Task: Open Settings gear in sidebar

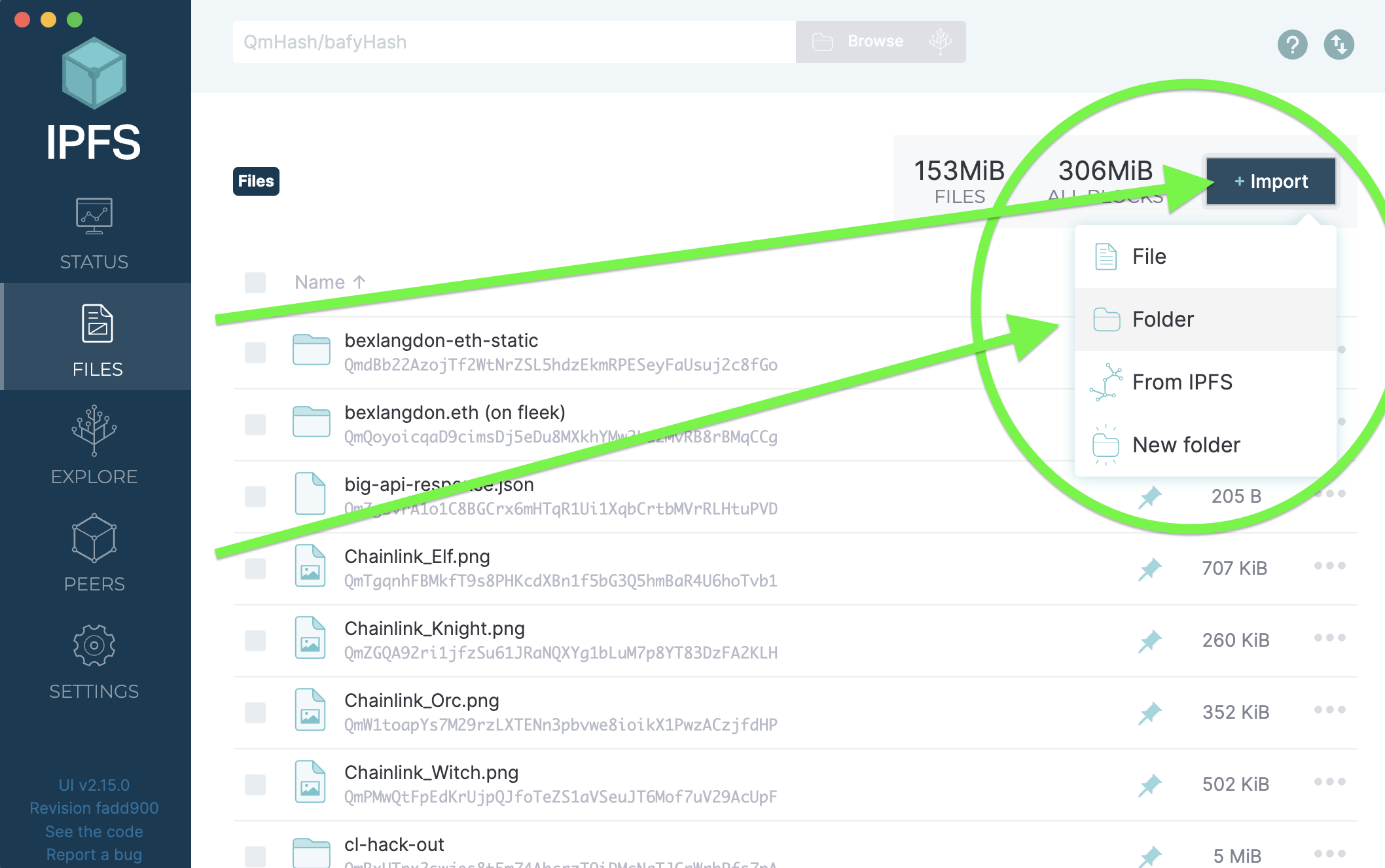Action: click(94, 646)
